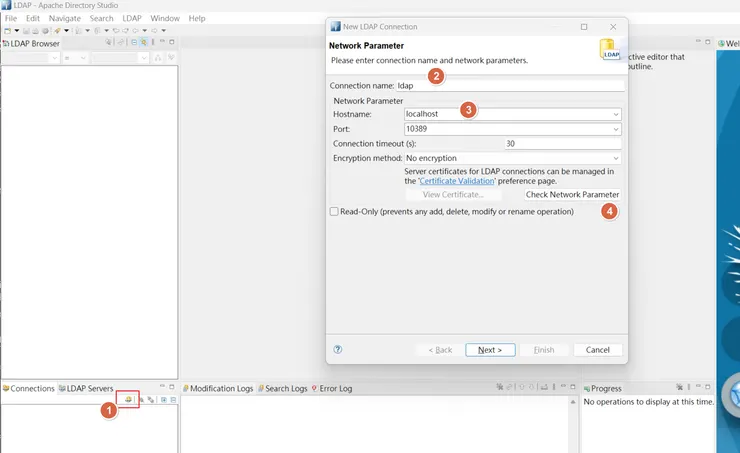The image size is (740, 453).
Task: Open the View Menu of Modification Logs panel
Action: [x=554, y=387]
